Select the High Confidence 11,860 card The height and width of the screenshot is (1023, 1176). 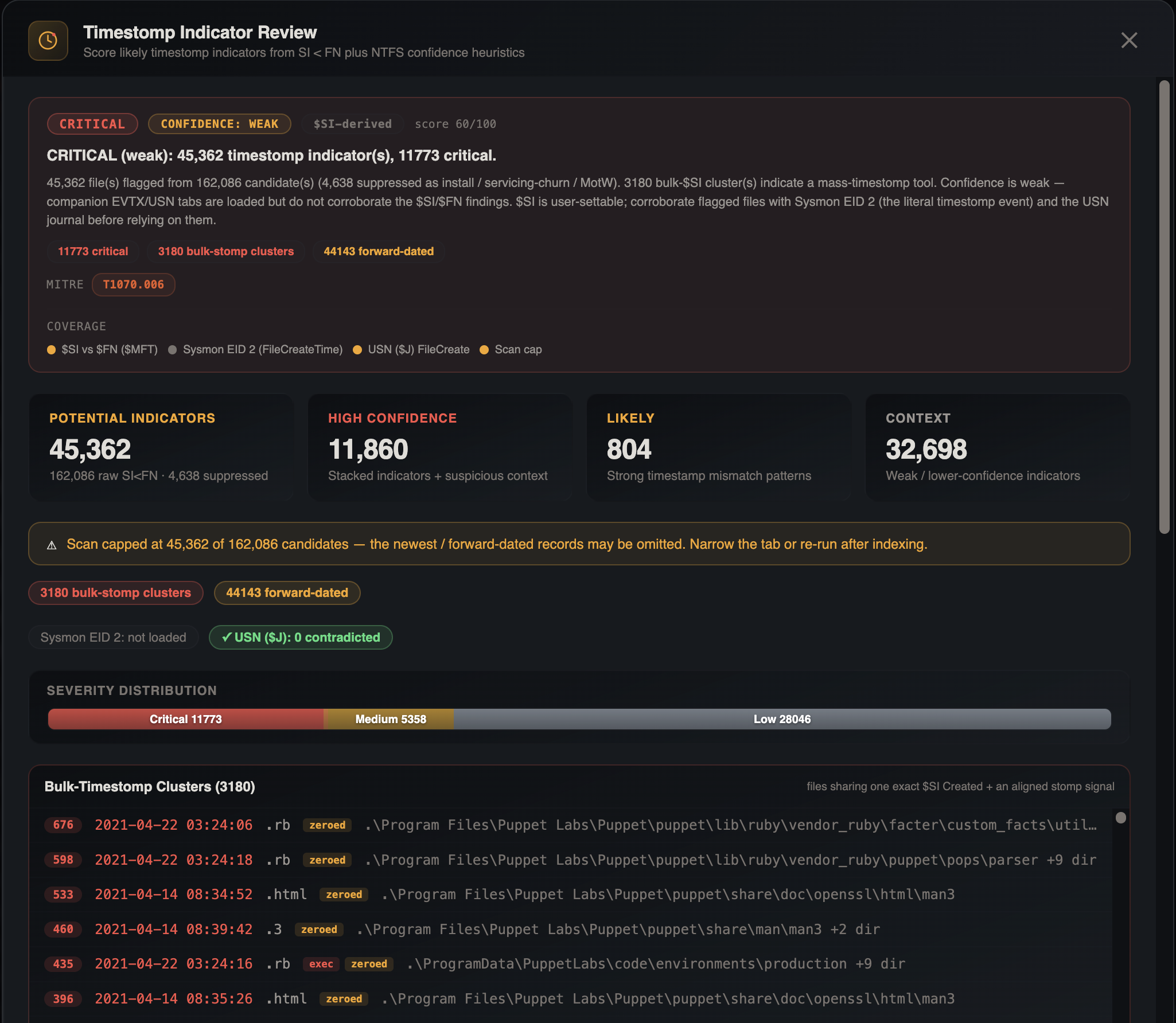pyautogui.click(x=440, y=448)
